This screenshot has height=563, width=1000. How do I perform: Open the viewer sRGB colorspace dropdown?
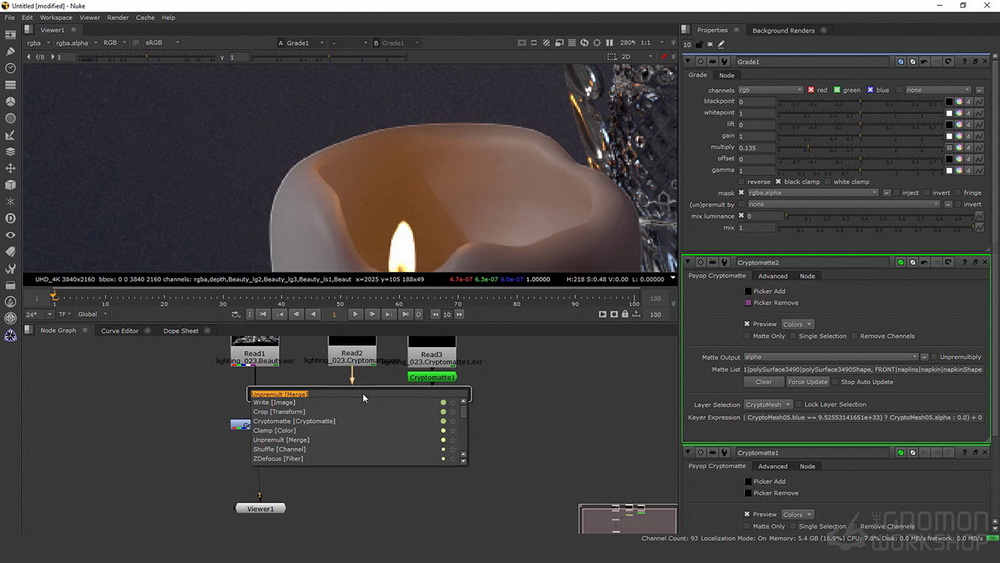pos(162,43)
